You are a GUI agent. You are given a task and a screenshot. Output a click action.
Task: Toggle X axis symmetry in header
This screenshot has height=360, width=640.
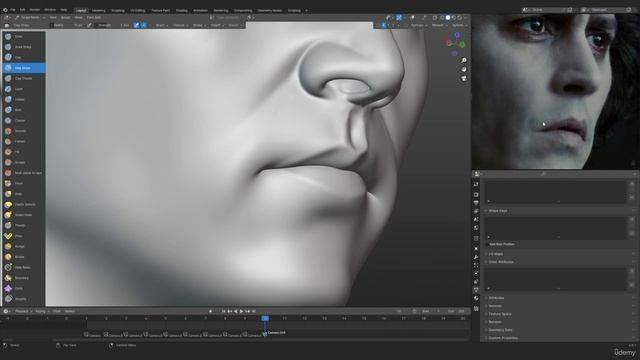click(384, 25)
